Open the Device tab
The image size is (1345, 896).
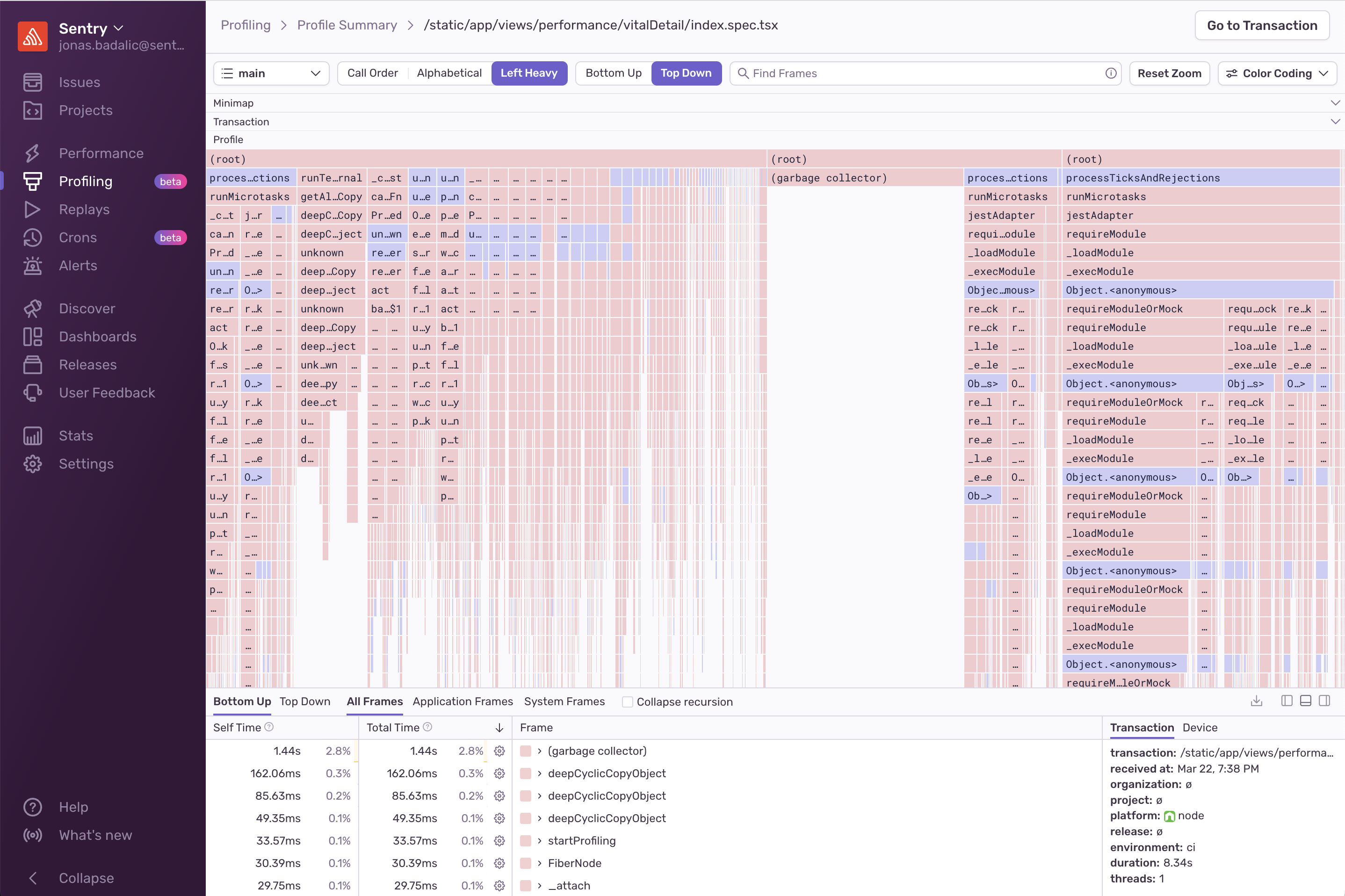coord(1199,728)
